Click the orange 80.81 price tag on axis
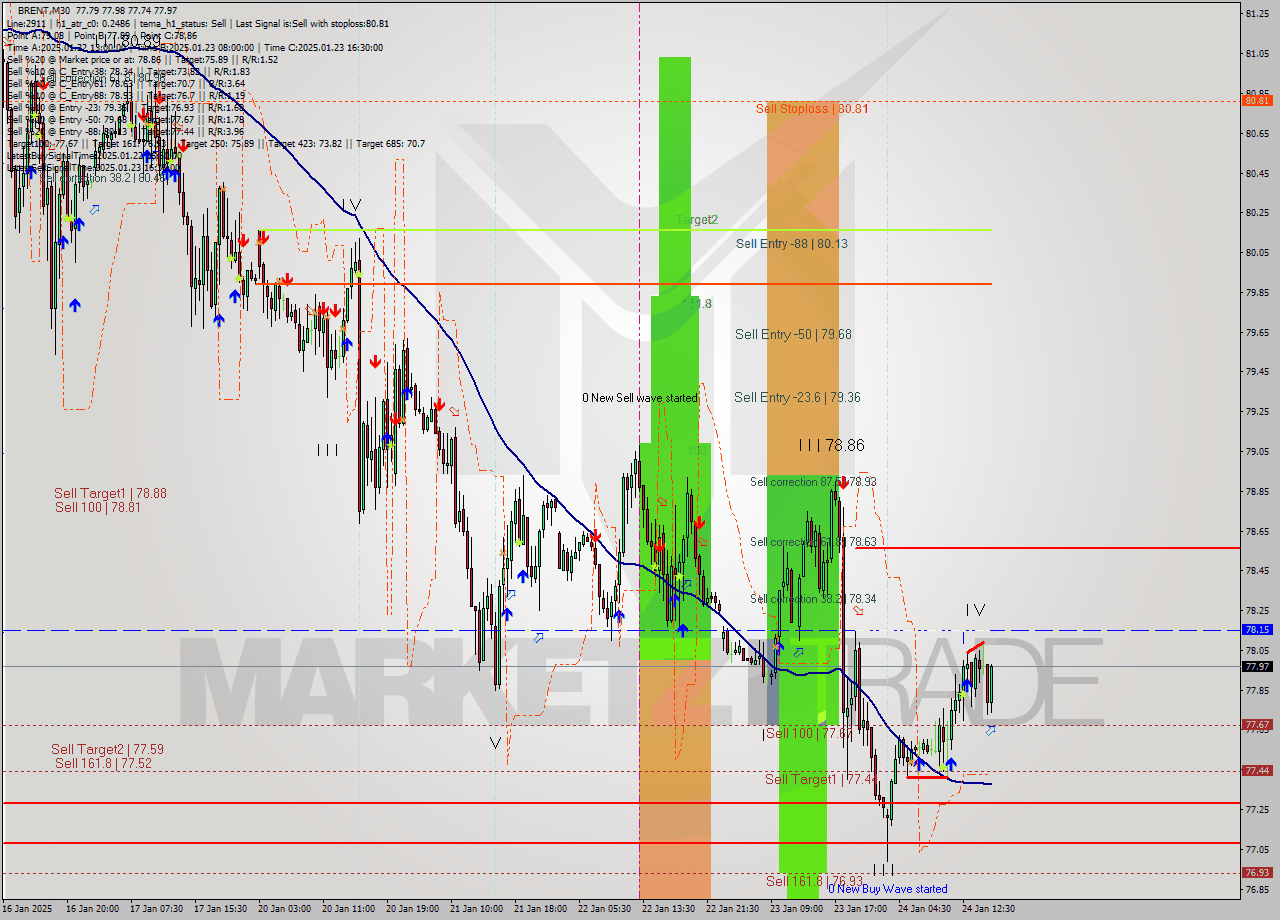Screen dimensions: 1280x920 [1257, 100]
